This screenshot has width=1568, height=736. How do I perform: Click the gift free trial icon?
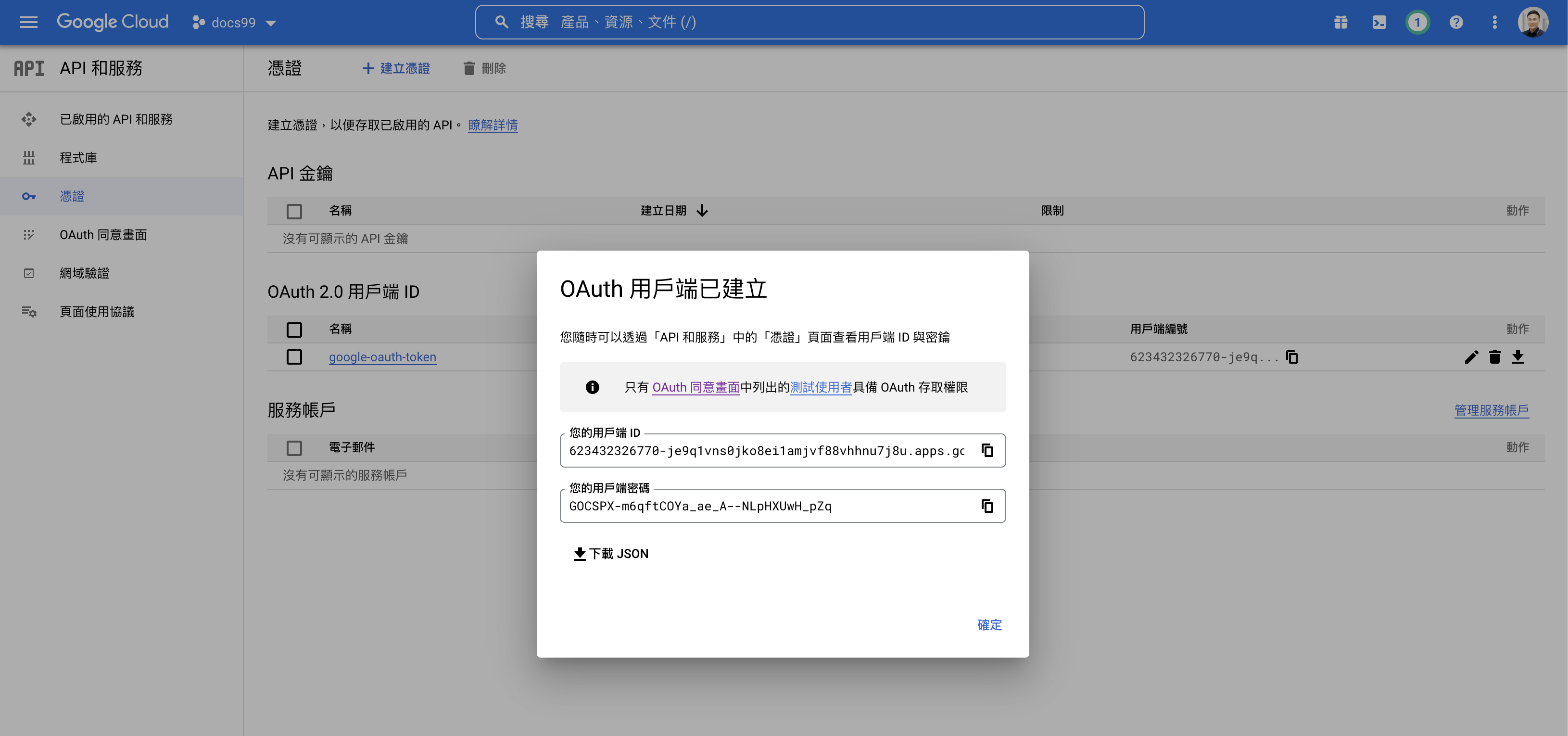(x=1340, y=23)
